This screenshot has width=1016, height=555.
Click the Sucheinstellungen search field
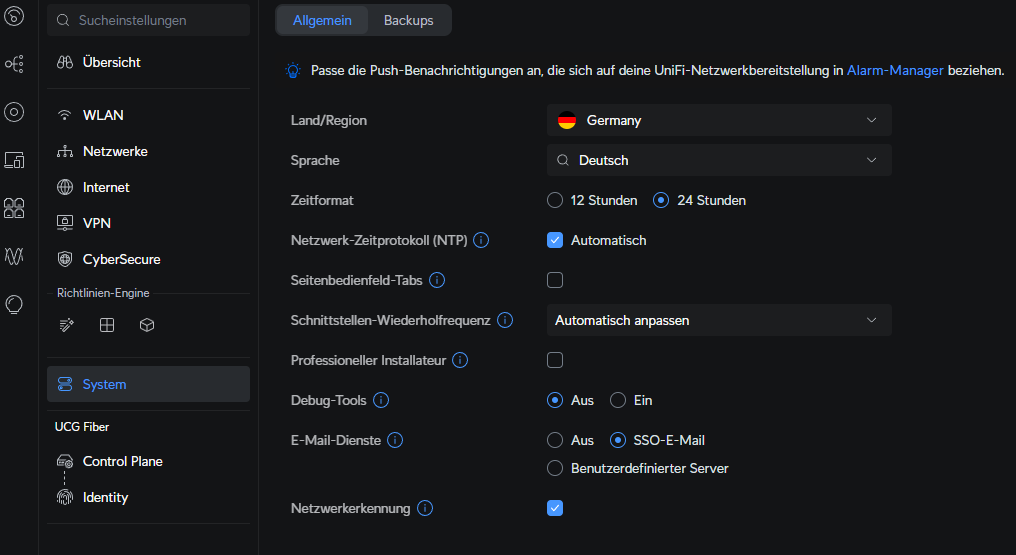coord(148,20)
